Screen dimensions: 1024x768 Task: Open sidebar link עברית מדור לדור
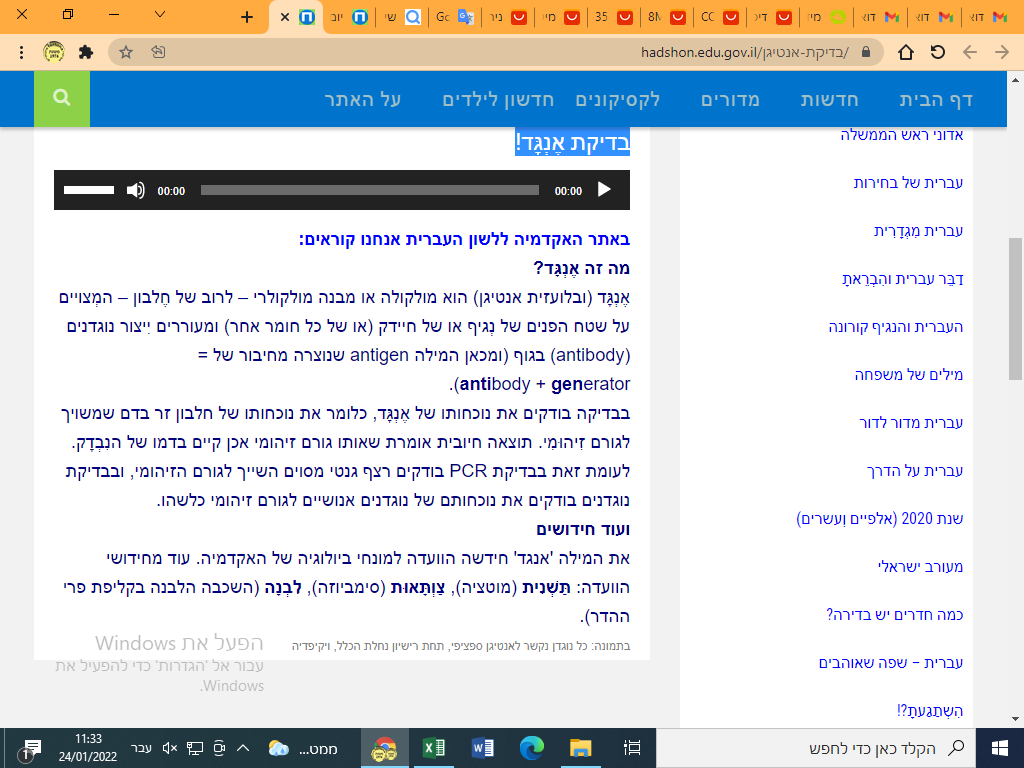[911, 423]
